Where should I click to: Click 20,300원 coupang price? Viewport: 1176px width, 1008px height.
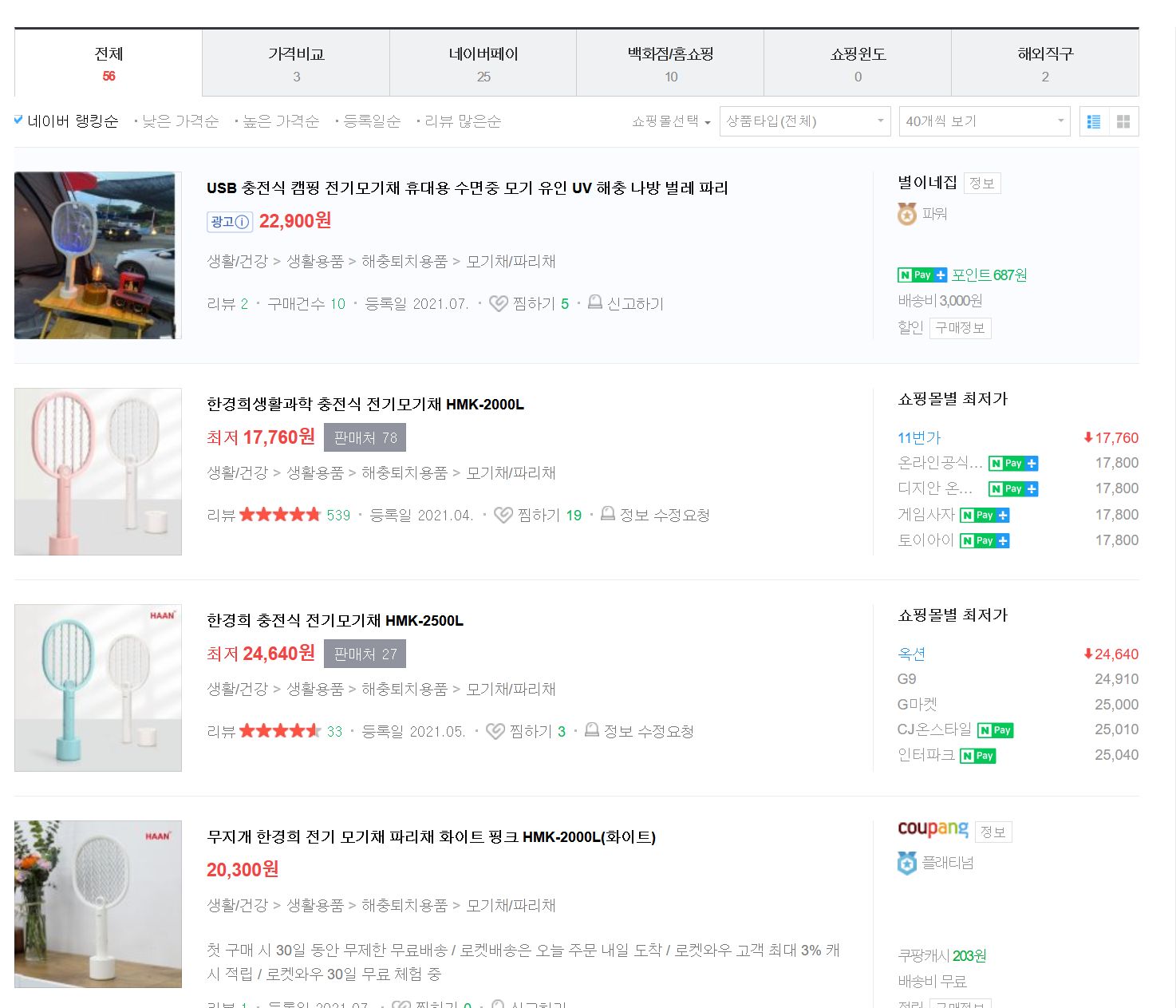point(243,869)
